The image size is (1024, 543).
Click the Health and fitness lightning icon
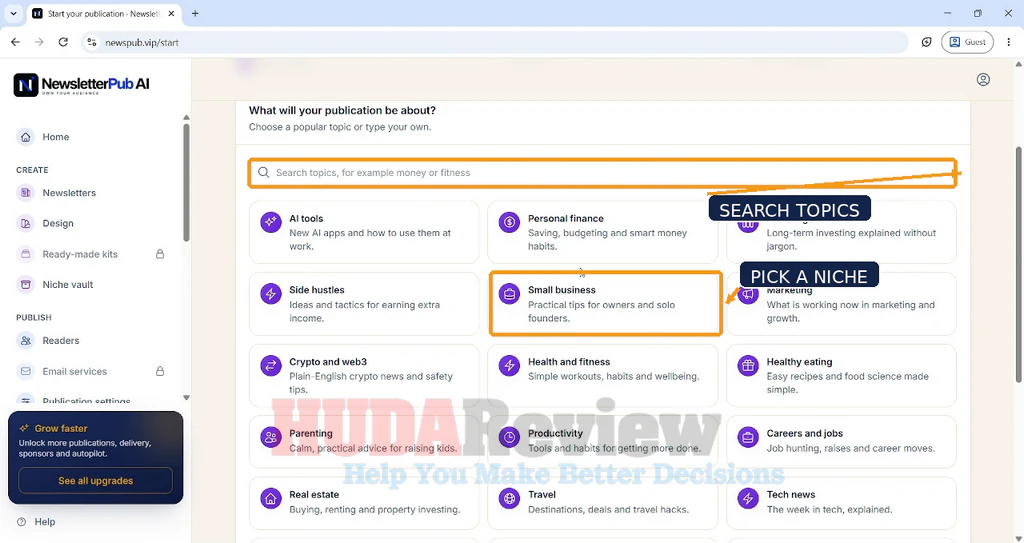509,365
